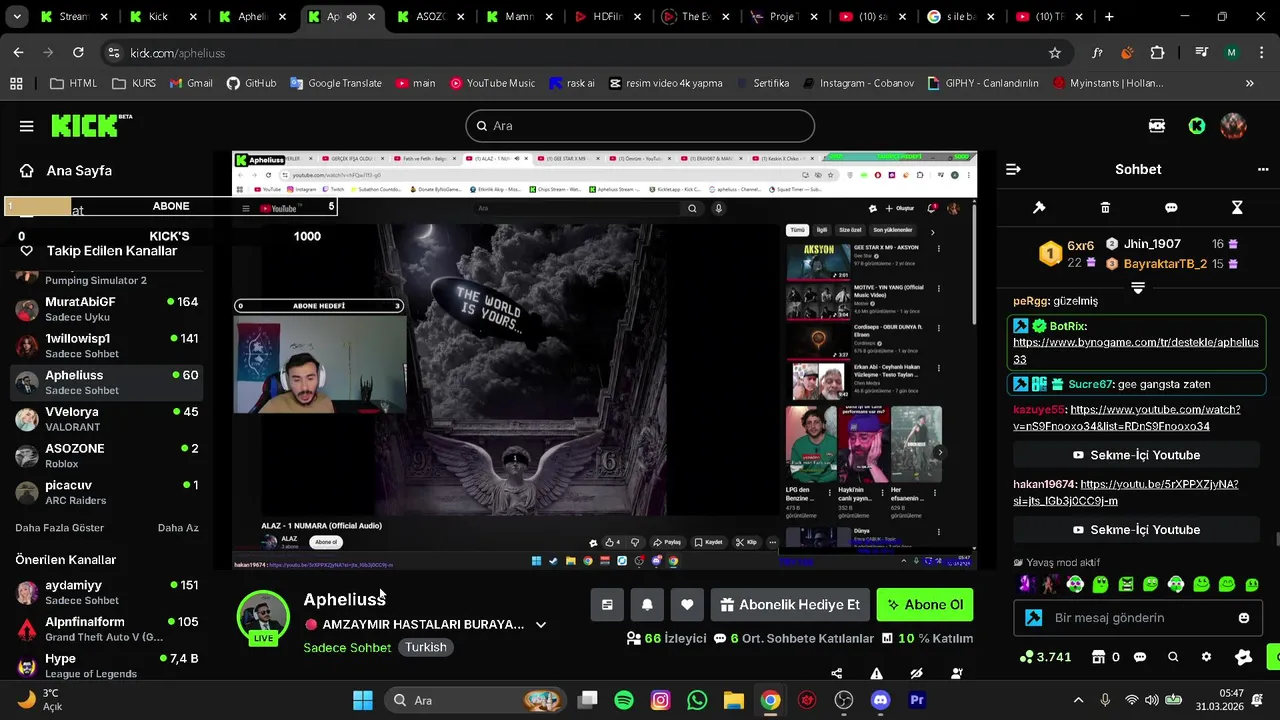Click Sadece Sohbet category under Apheliuss

(347, 647)
